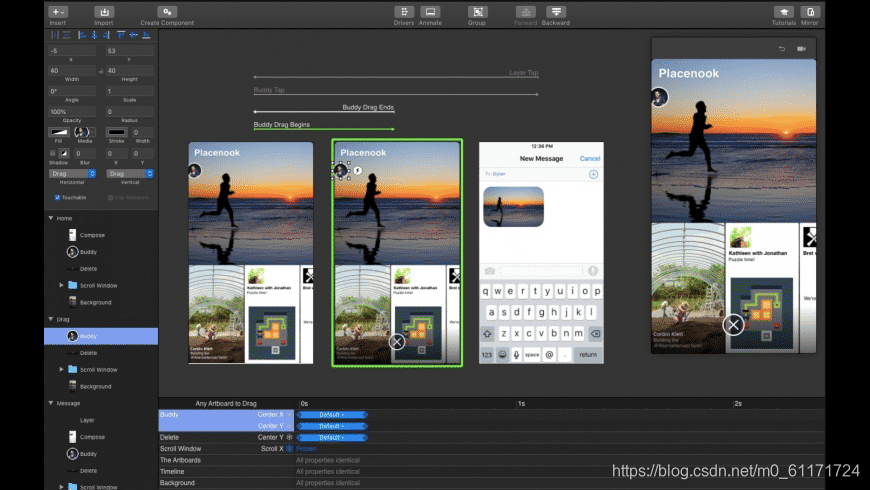Reset the preview window prototype
Viewport: 870px width, 490px height.
point(782,49)
